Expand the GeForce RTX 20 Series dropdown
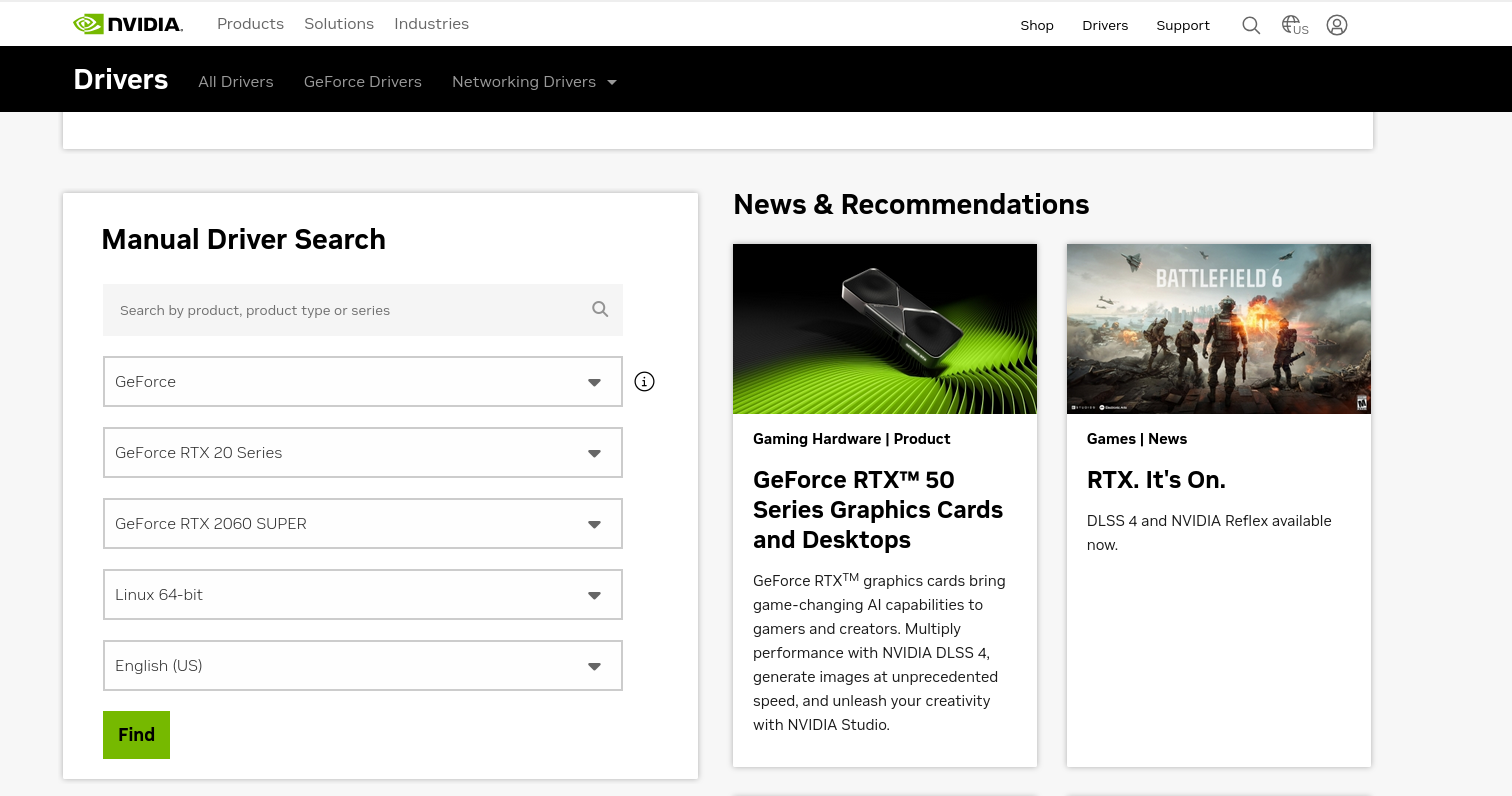The height and width of the screenshot is (796, 1512). coord(362,453)
